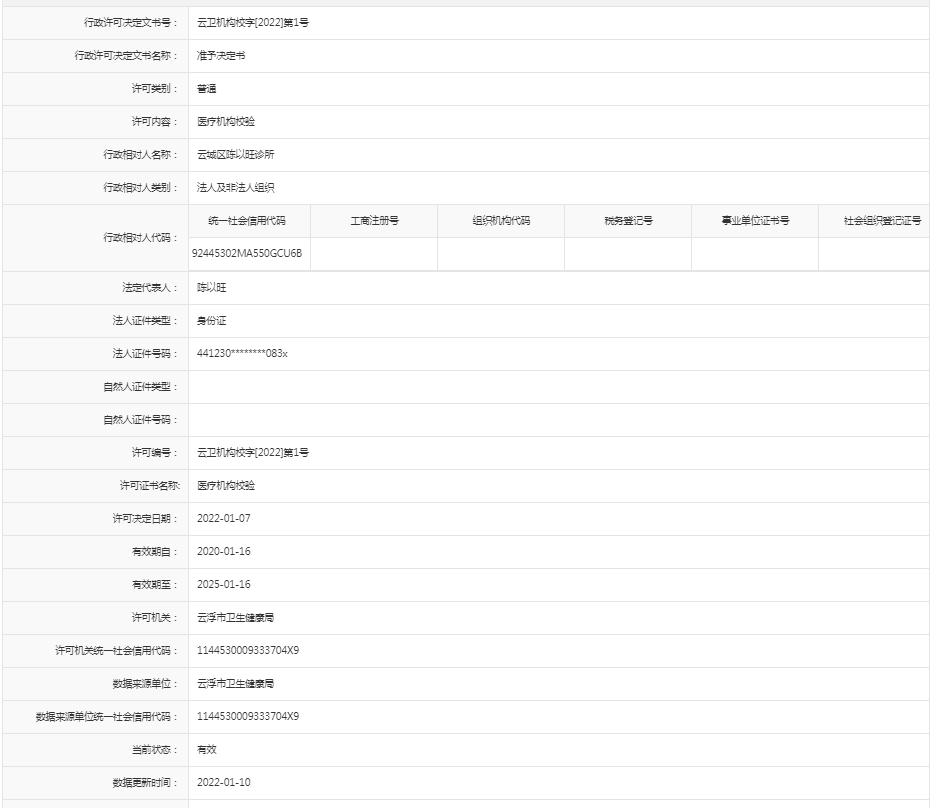Click the 组织机构代码 column header

point(501,221)
